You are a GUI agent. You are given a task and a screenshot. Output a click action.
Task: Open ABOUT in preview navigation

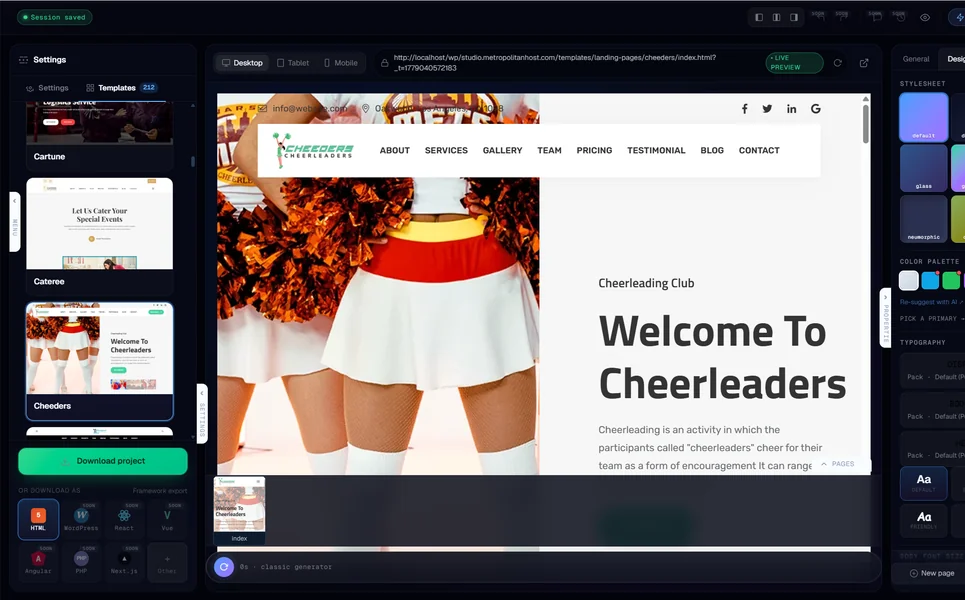(394, 150)
